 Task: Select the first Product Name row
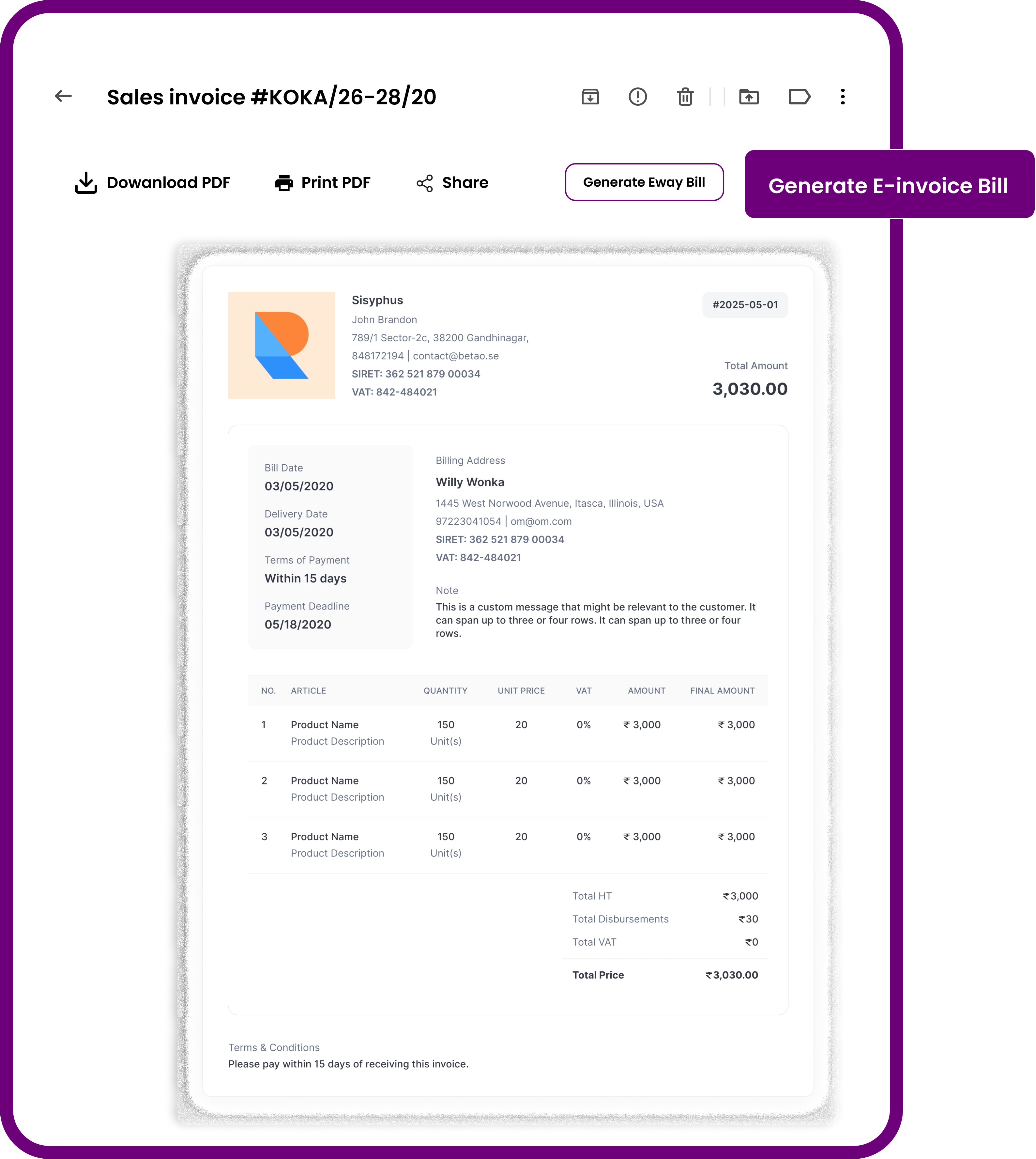[325, 725]
